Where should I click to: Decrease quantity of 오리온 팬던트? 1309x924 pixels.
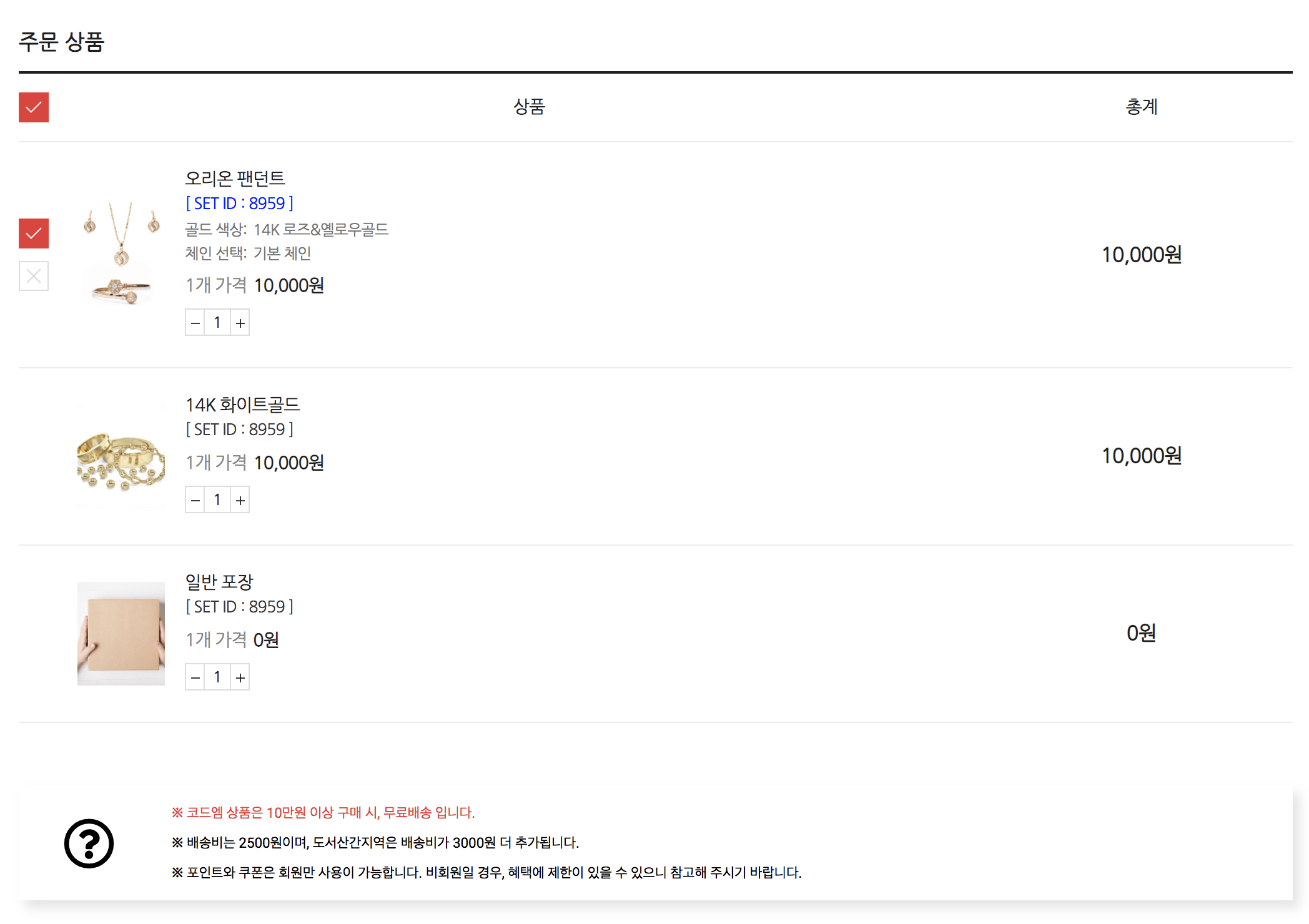[x=195, y=323]
